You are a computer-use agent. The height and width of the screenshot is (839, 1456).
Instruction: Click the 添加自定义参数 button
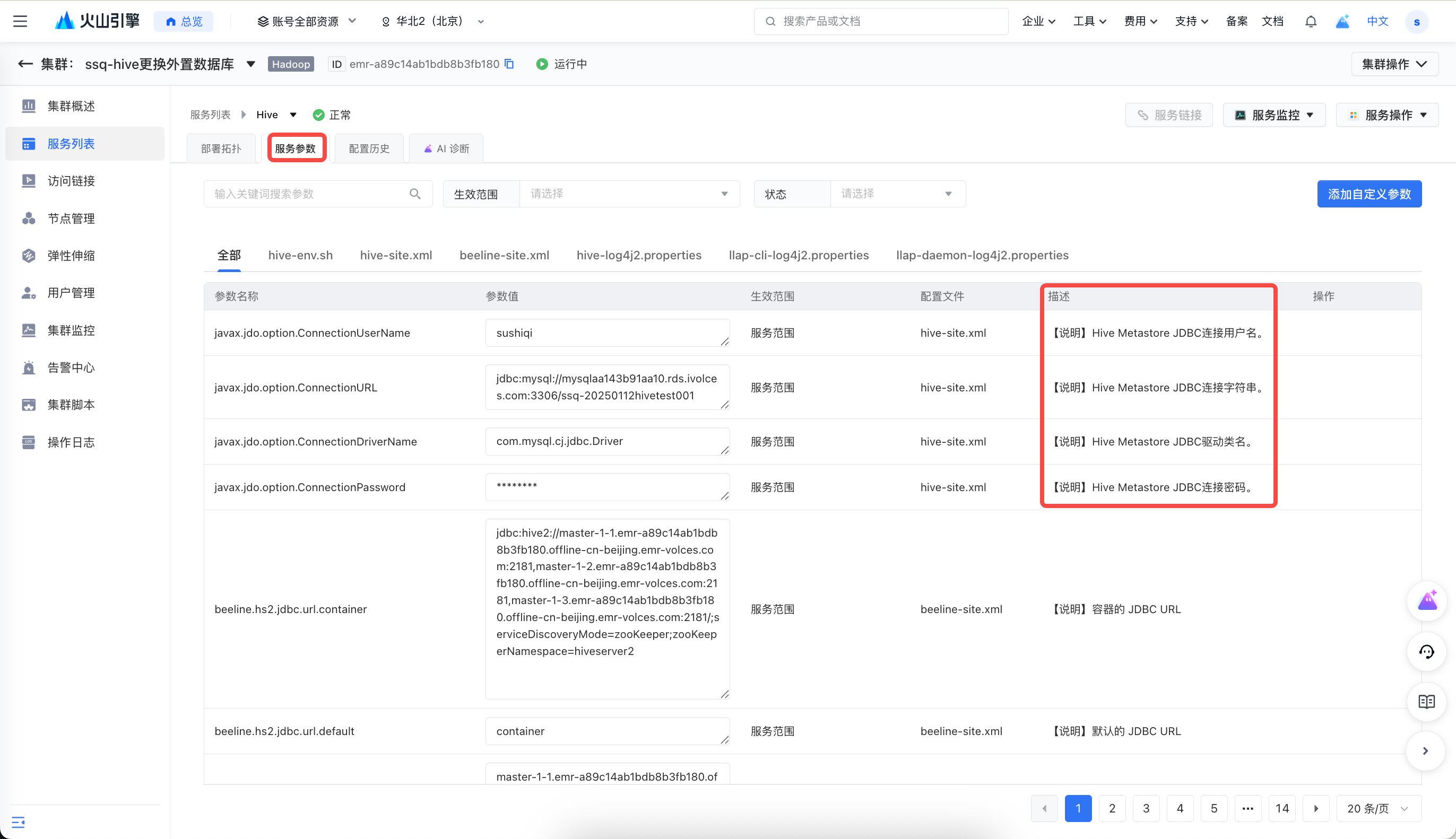1369,194
